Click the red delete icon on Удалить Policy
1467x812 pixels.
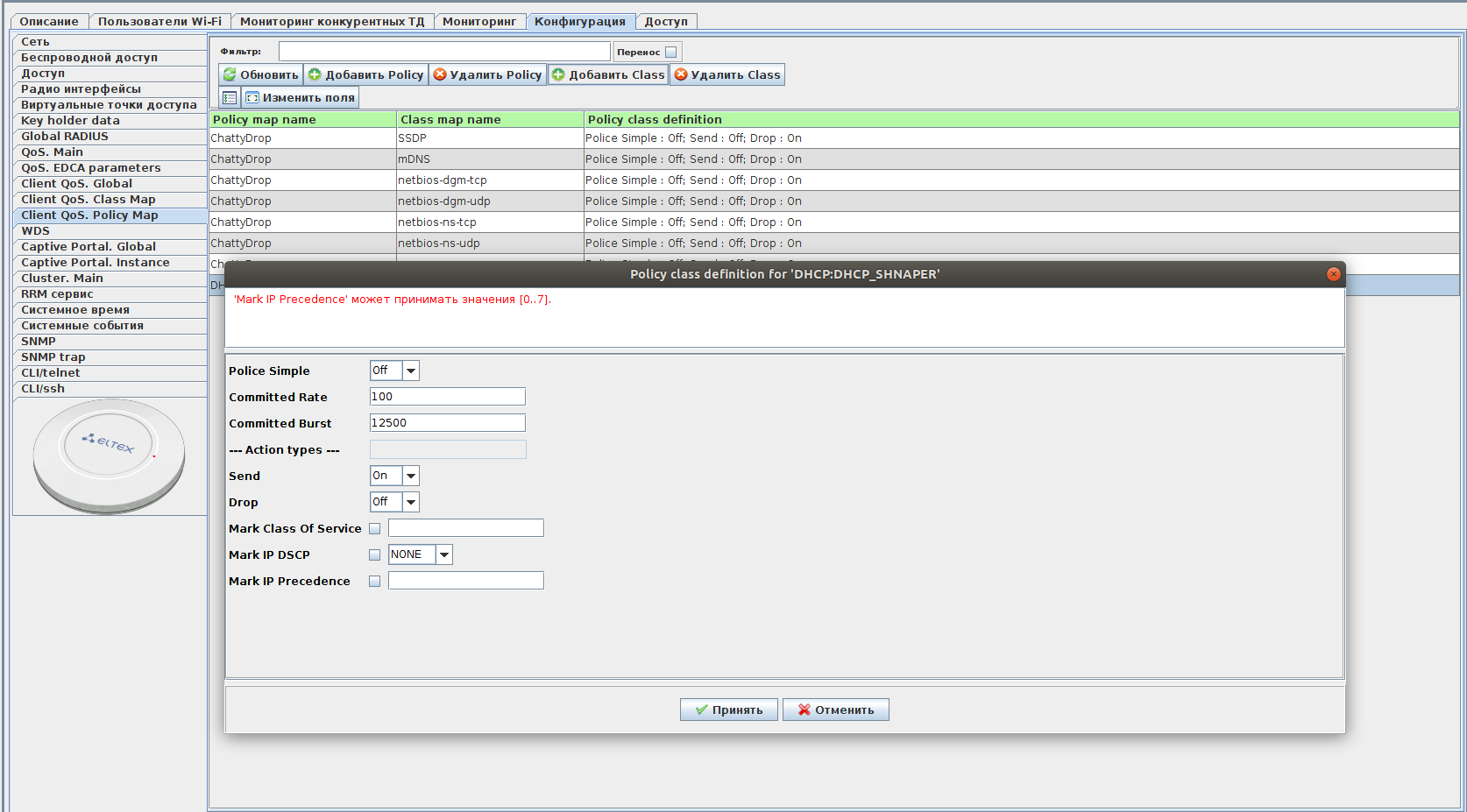(x=440, y=74)
